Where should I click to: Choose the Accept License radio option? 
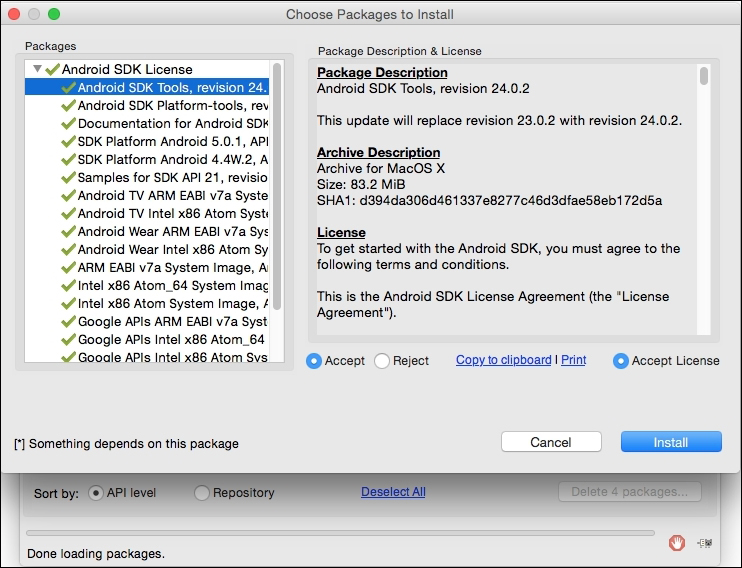pos(621,361)
